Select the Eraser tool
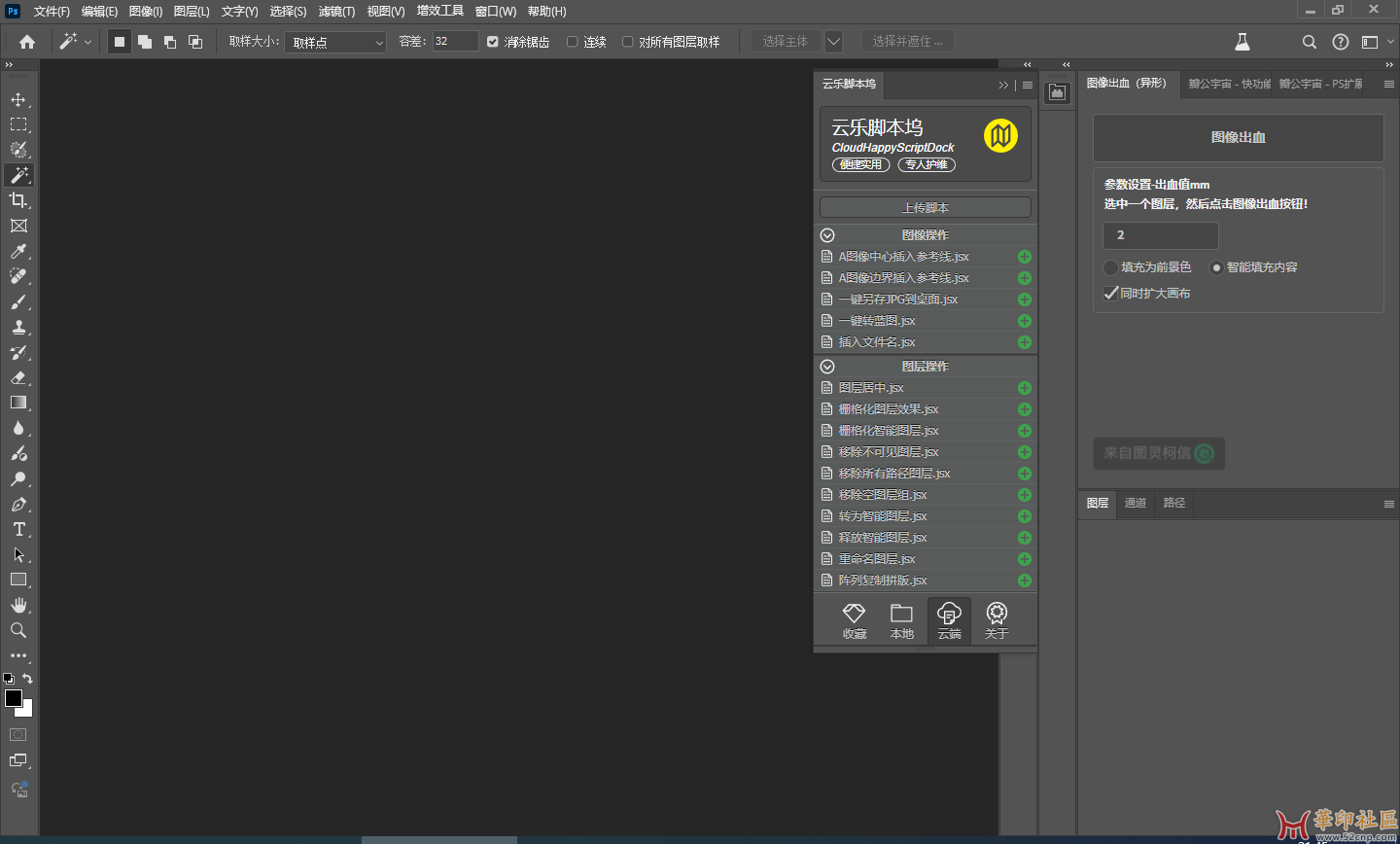The width and height of the screenshot is (1400, 844). point(18,377)
